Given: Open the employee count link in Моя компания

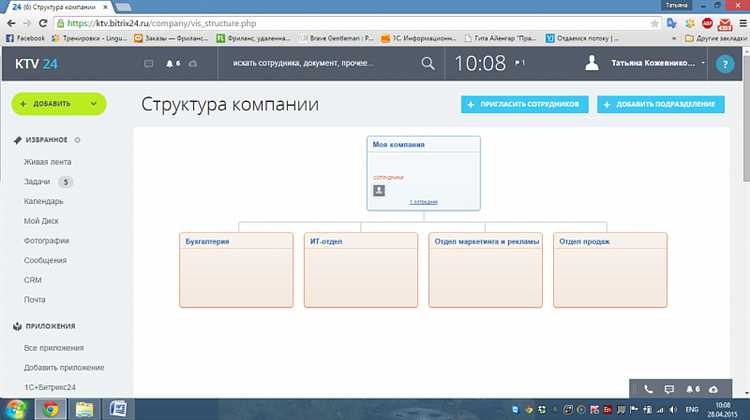Looking at the screenshot, I should click(x=423, y=202).
